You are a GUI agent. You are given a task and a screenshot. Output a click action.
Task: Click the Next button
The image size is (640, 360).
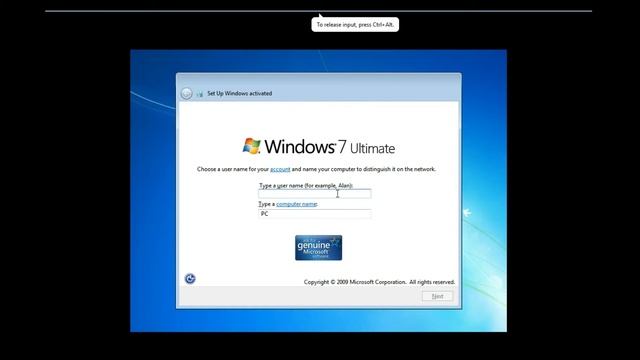[437, 296]
